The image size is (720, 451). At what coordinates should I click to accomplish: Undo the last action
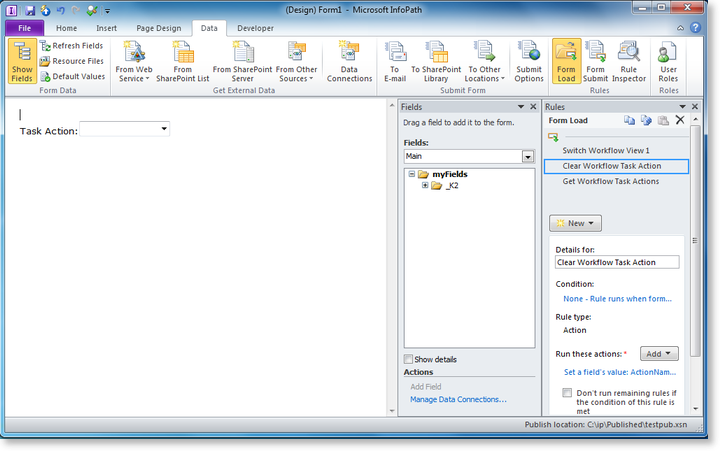(60, 10)
